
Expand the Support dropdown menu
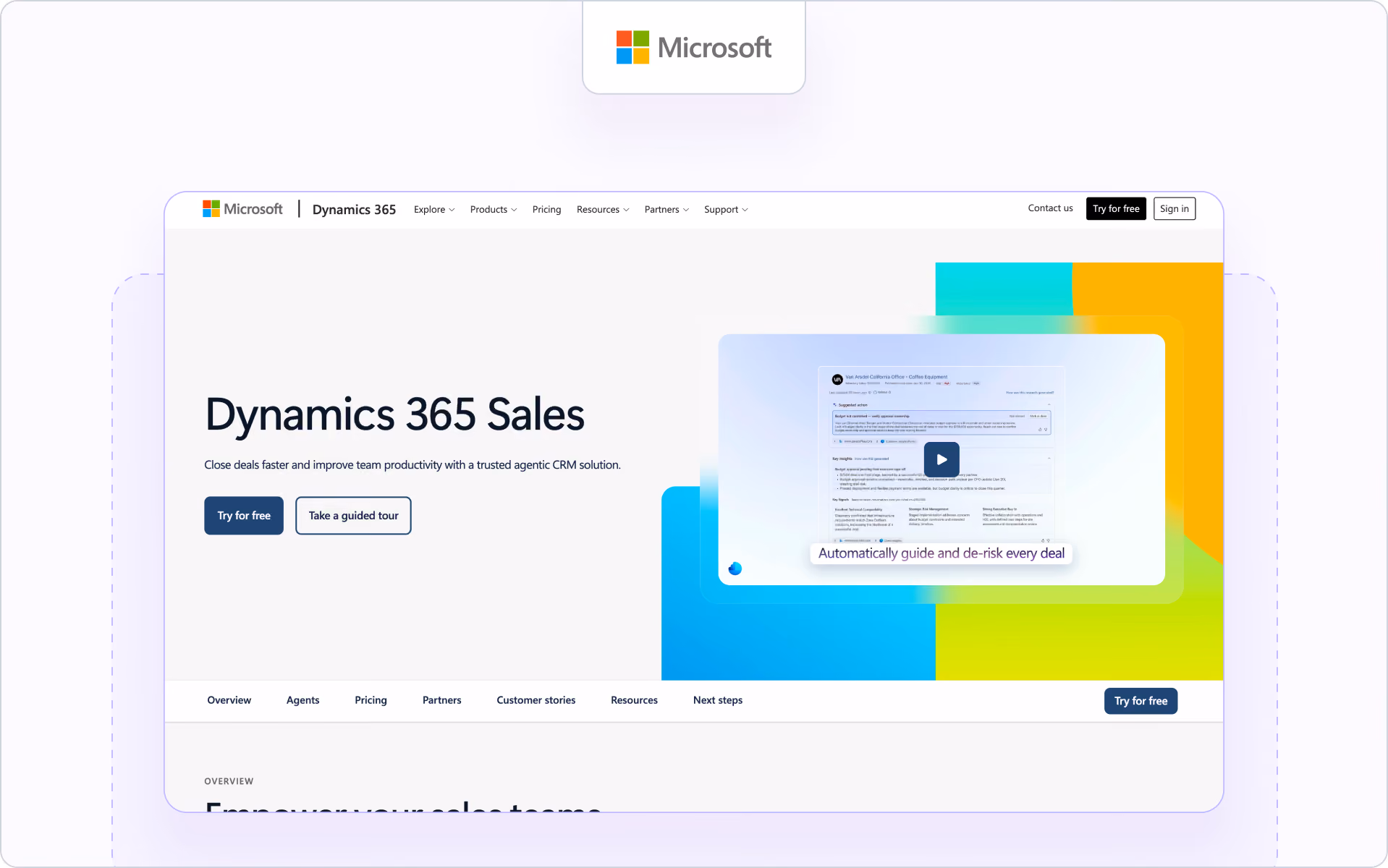[726, 210]
